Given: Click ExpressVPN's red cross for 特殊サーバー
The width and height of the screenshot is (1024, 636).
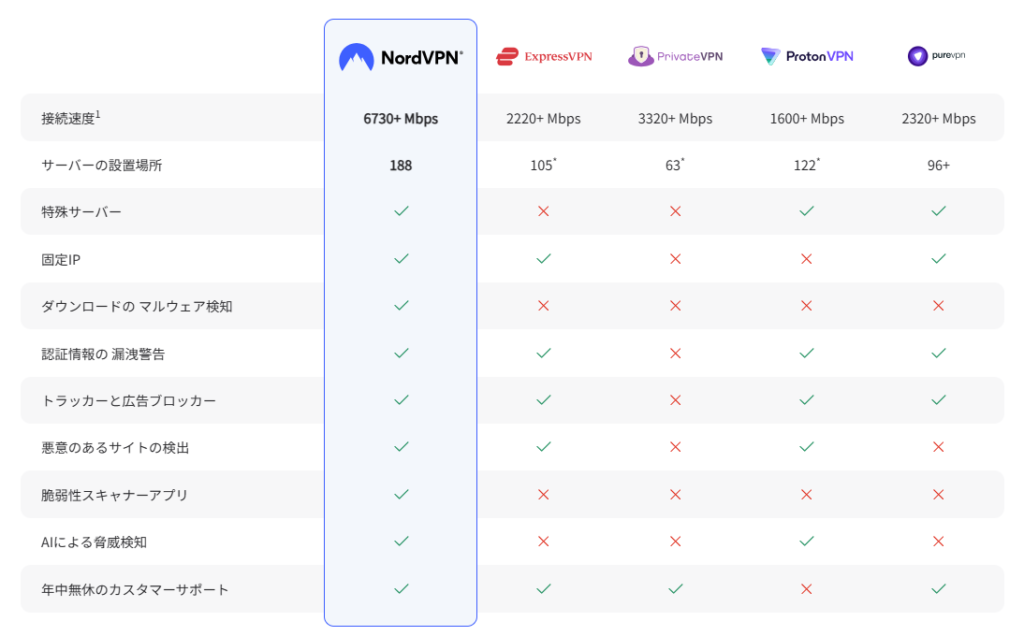Looking at the screenshot, I should (543, 212).
